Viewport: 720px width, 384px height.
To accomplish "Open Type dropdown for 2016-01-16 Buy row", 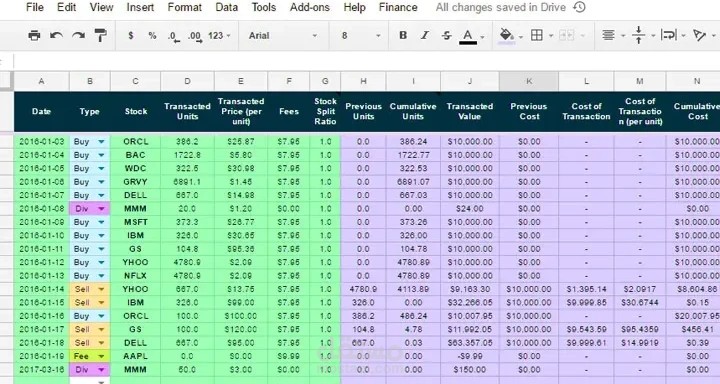I will pyautogui.click(x=101, y=316).
